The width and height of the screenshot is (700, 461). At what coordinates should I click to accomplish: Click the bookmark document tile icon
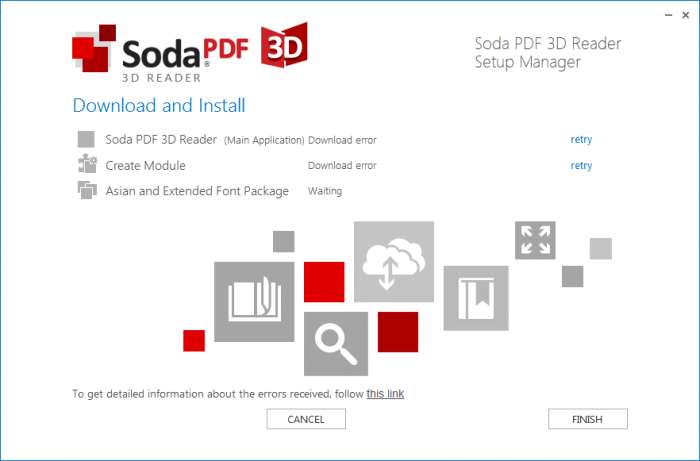click(476, 298)
